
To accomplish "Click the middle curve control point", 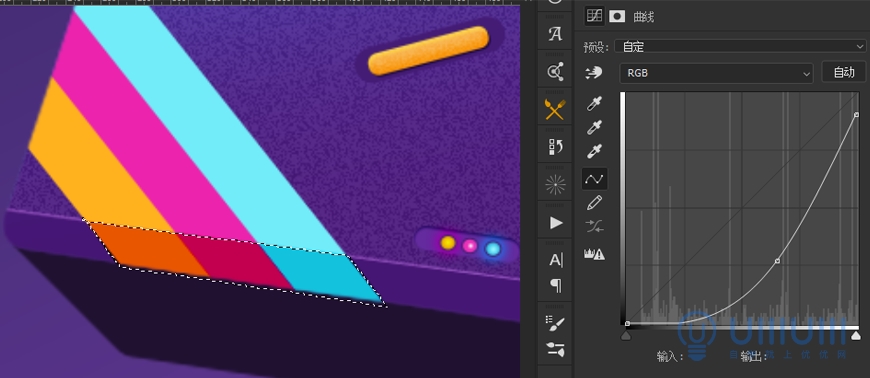I will [x=777, y=260].
